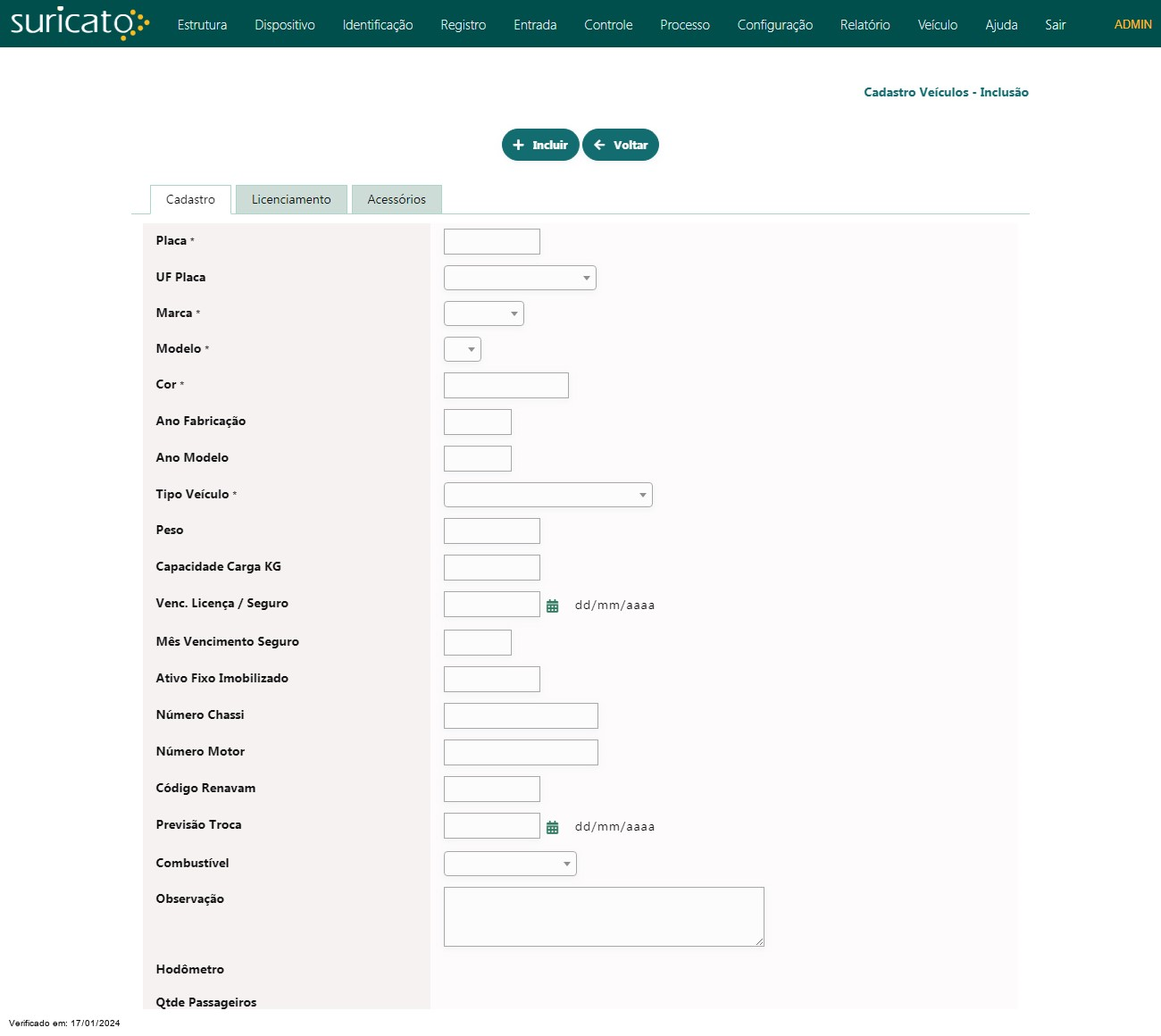Open calendar picker for Venc. Licença / Seguro
This screenshot has height=1036, width=1161.
(552, 606)
